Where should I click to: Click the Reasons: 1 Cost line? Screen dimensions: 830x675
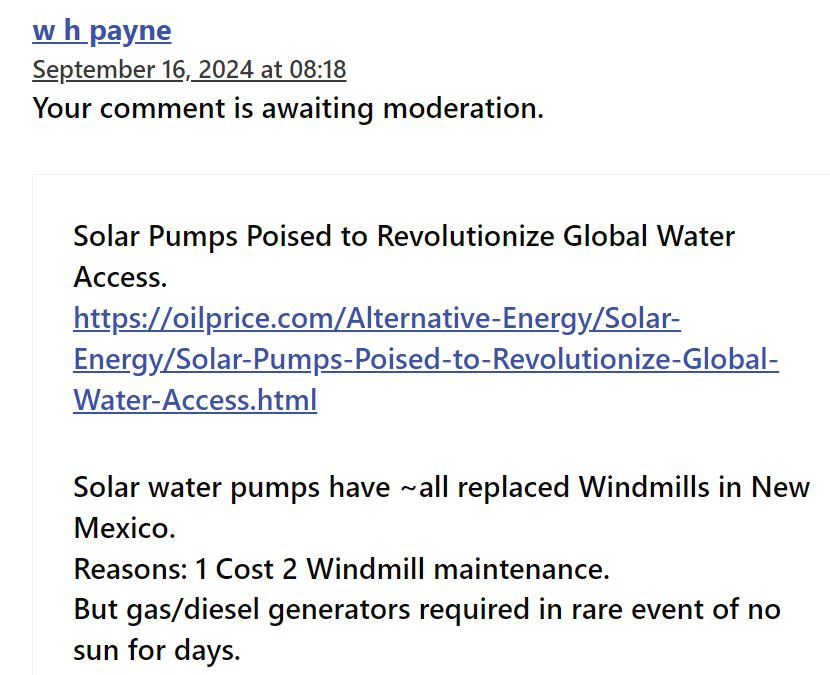(x=341, y=570)
